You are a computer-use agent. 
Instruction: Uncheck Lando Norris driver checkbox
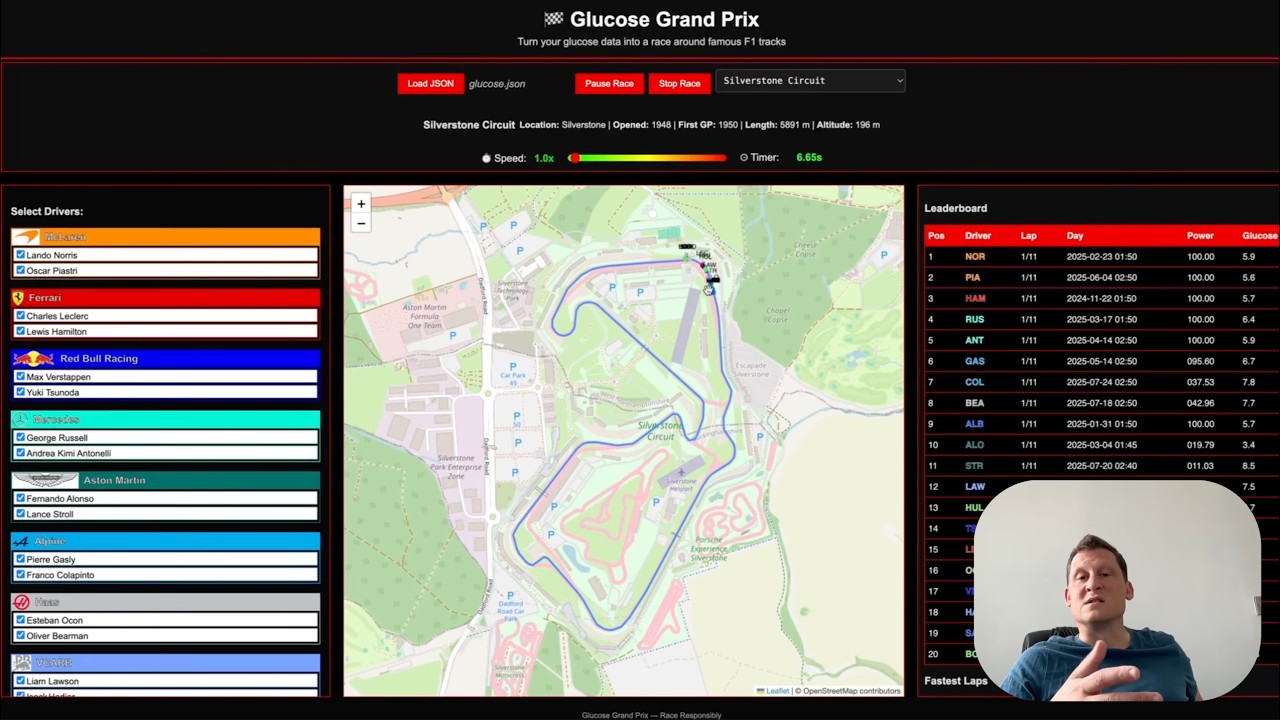[x=20, y=255]
